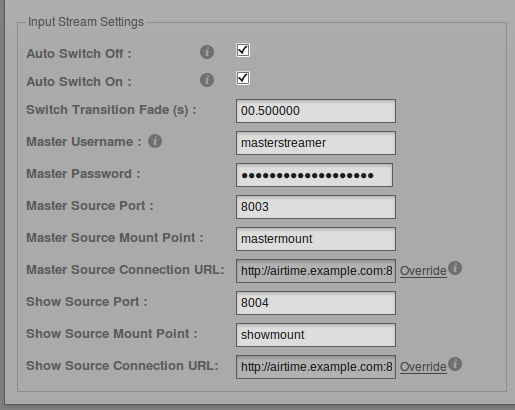Screen dimensions: 515x410
Task: Open the Master Username info tooltip icon
Action: pyautogui.click(x=155, y=141)
